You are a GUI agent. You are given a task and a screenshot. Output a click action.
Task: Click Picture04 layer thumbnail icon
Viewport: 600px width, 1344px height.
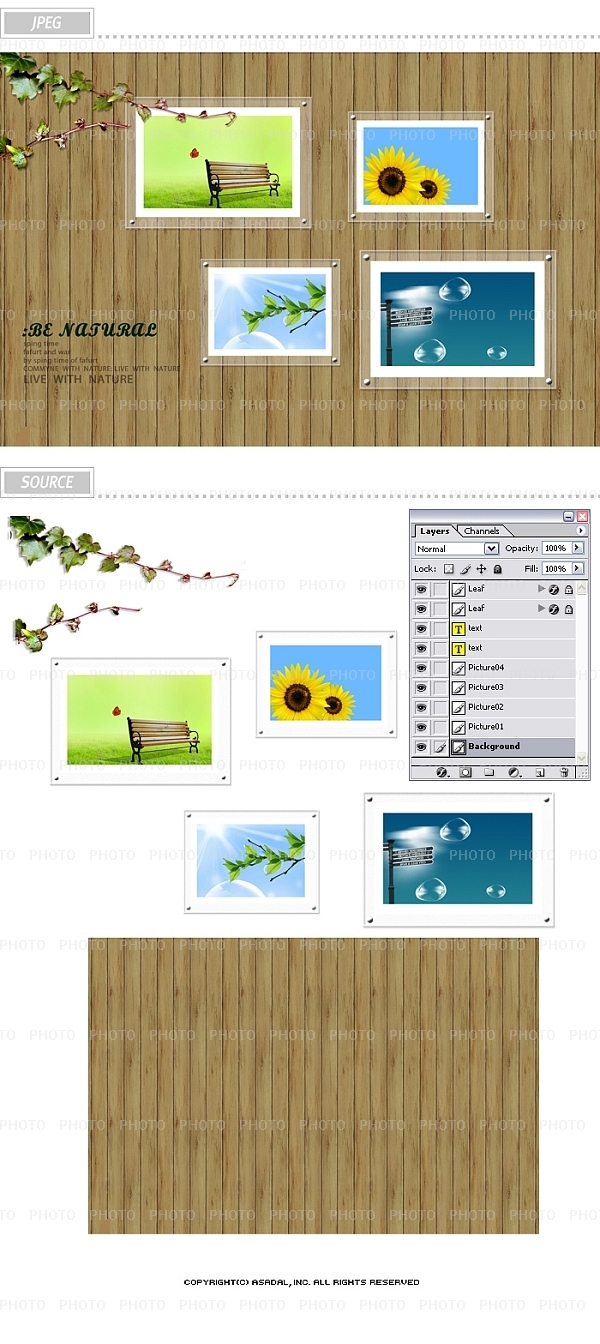tap(459, 668)
